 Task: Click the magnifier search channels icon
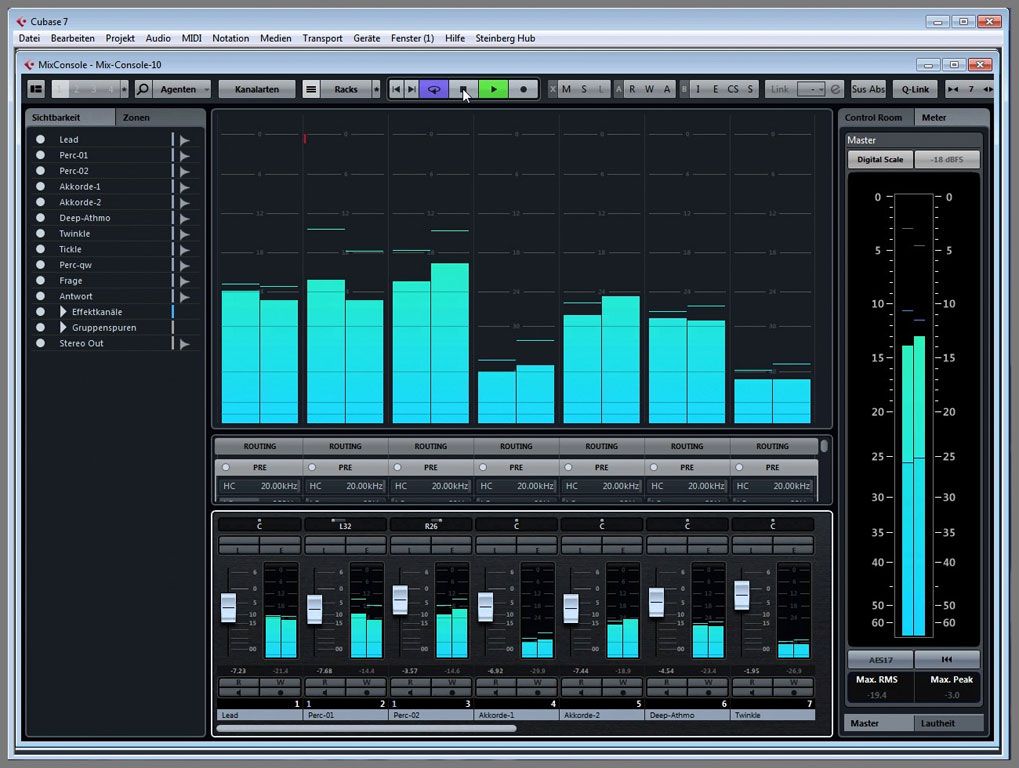coord(143,89)
